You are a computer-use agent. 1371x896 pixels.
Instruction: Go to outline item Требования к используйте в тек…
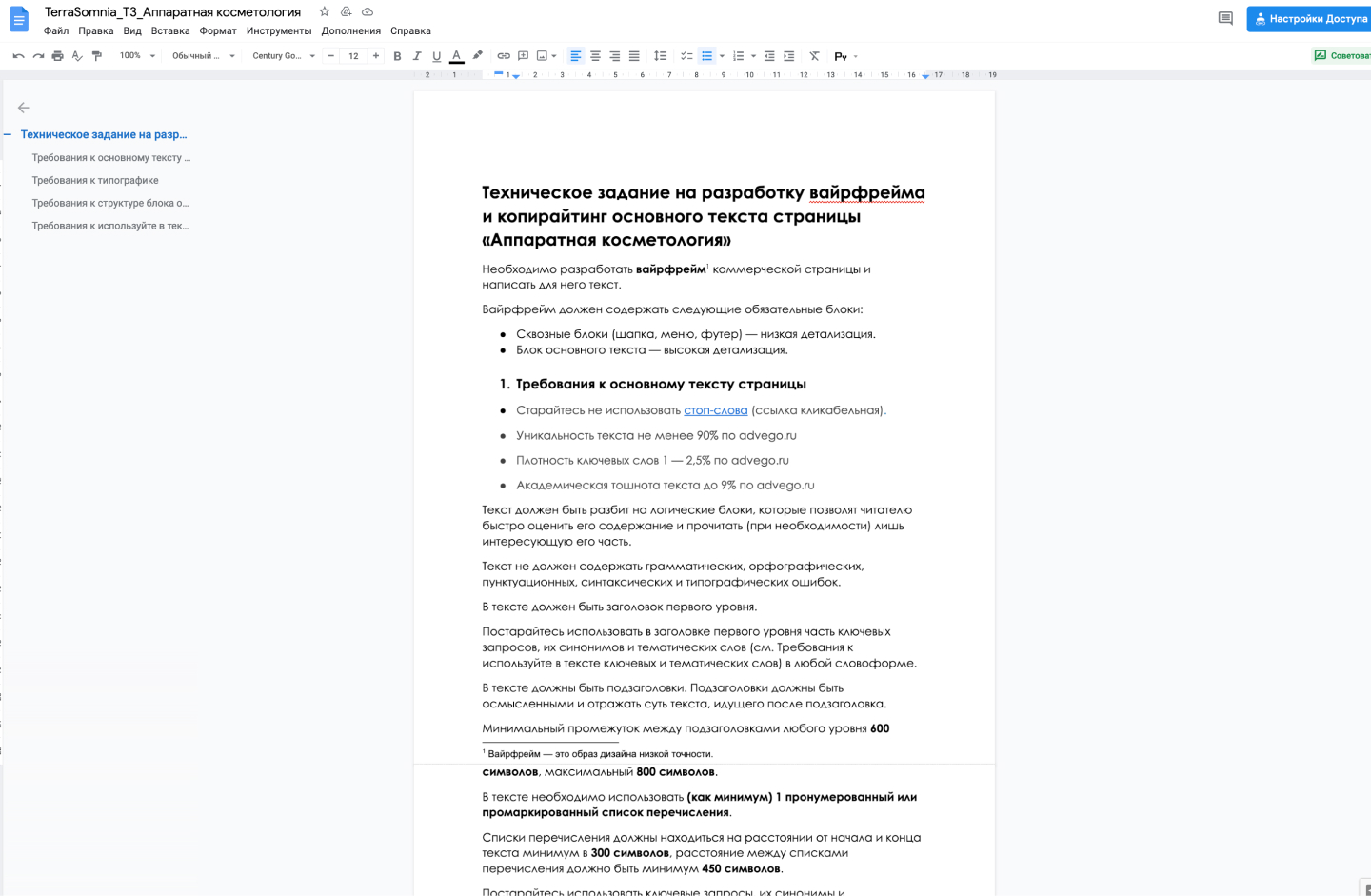click(110, 227)
